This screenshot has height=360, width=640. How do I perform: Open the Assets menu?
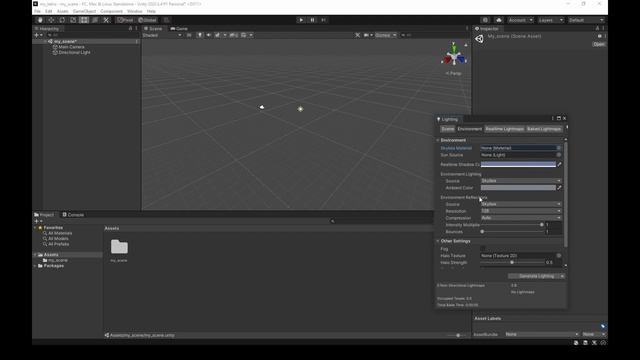pyautogui.click(x=62, y=11)
